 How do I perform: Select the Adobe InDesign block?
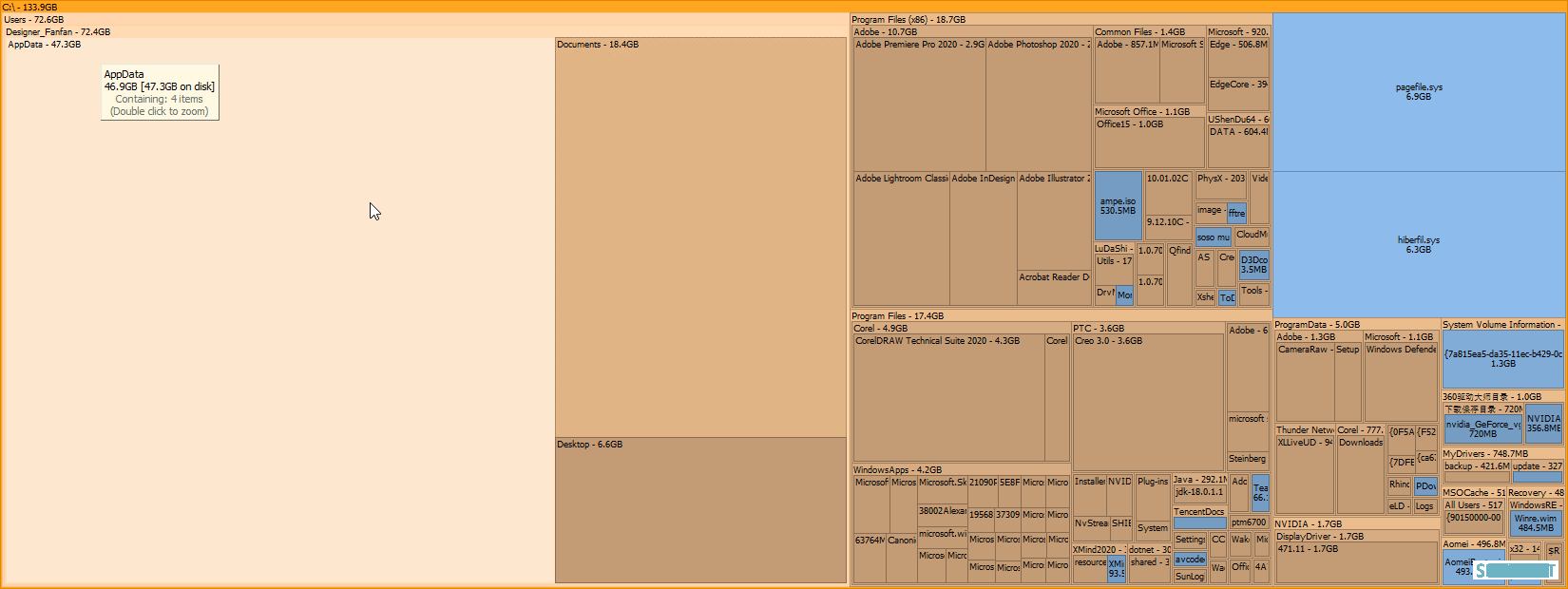pyautogui.click(x=984, y=238)
